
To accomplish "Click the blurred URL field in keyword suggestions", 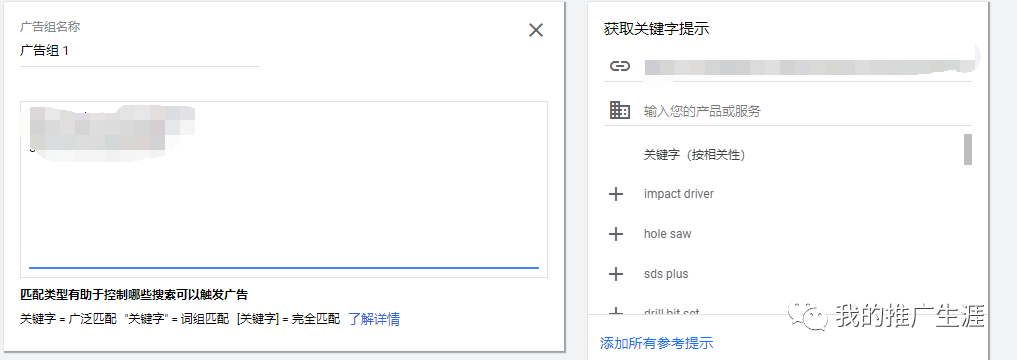I will [x=807, y=66].
